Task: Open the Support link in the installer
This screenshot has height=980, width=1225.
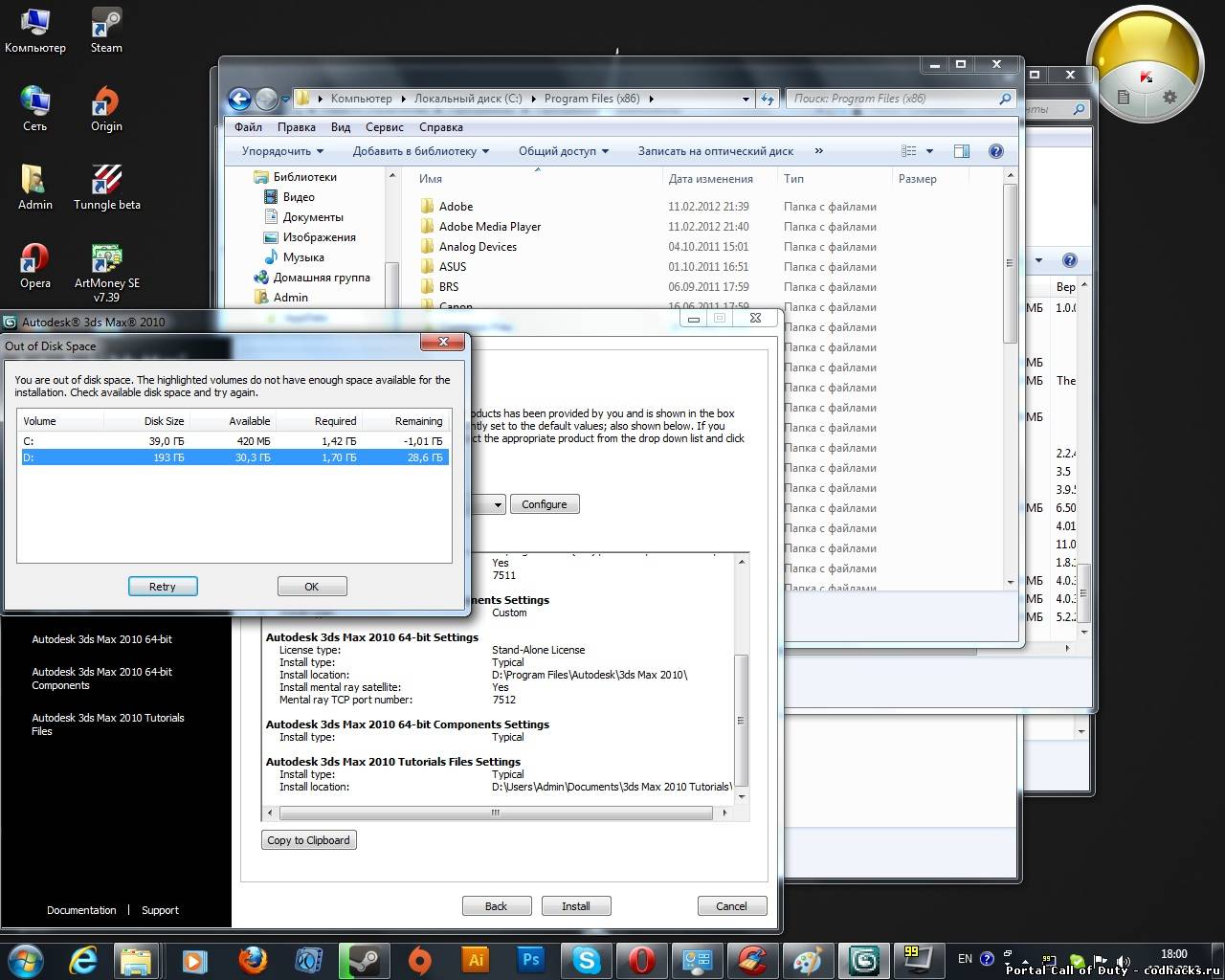Action: 160,910
